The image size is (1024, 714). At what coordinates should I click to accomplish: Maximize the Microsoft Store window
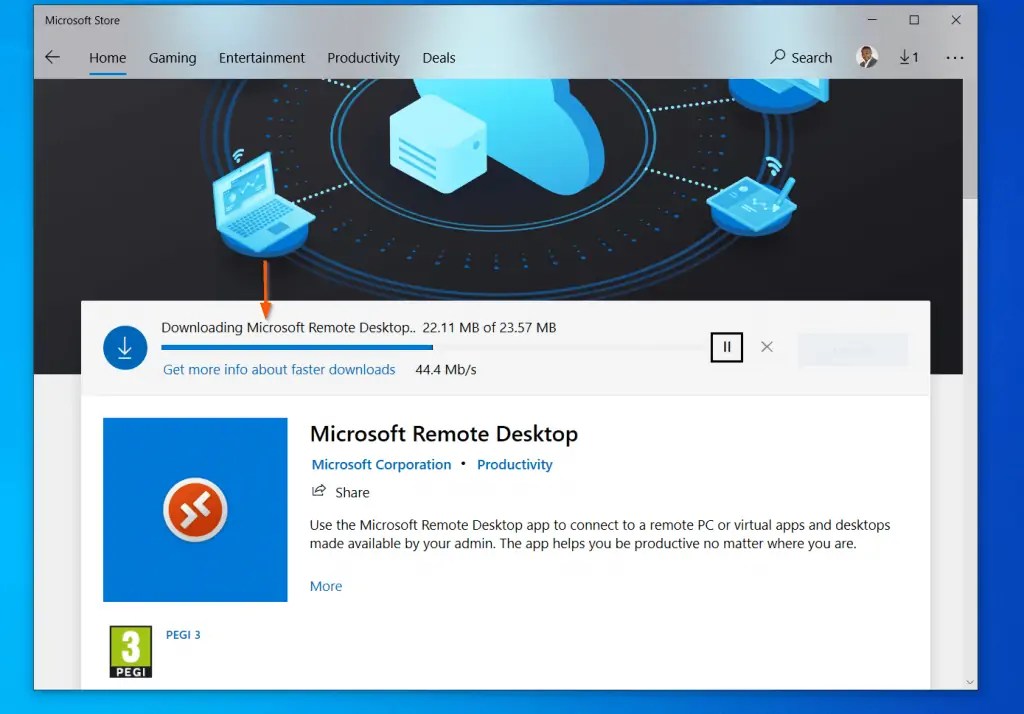(x=914, y=20)
